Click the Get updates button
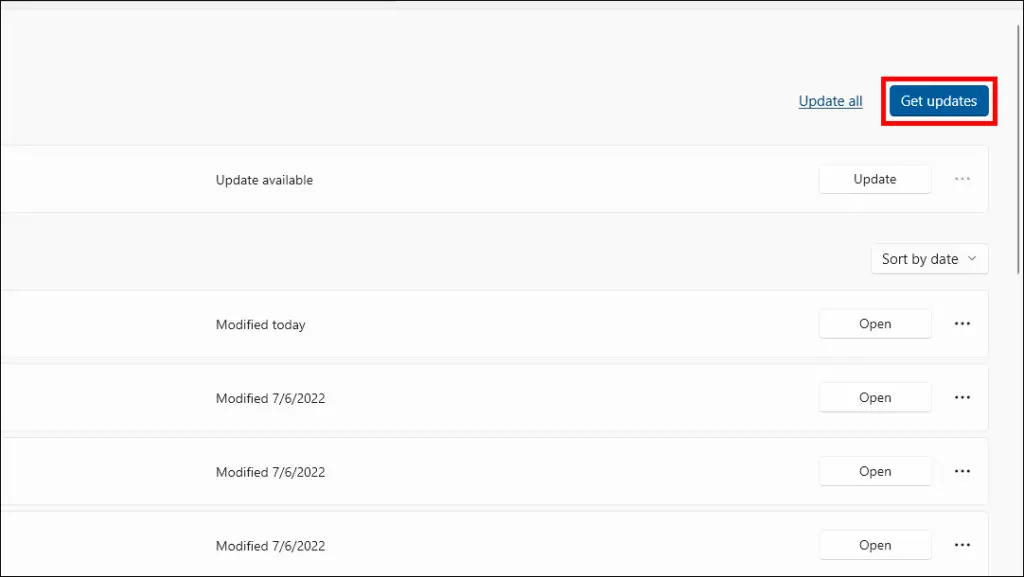Image resolution: width=1024 pixels, height=577 pixels. tap(938, 101)
